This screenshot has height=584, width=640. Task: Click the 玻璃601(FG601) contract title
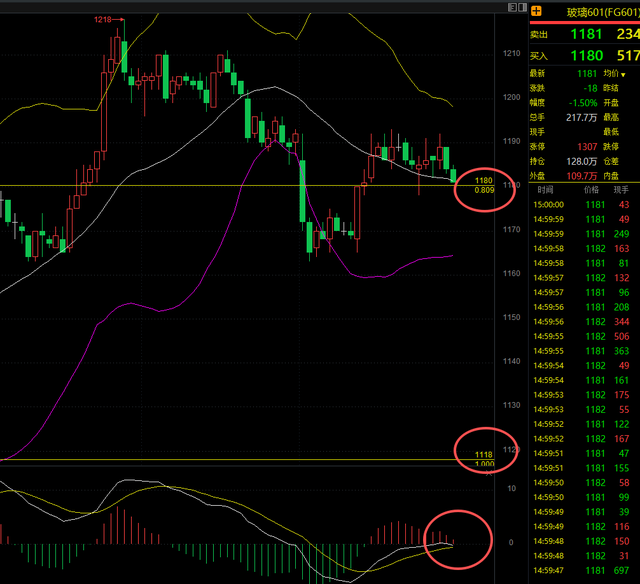[603, 13]
